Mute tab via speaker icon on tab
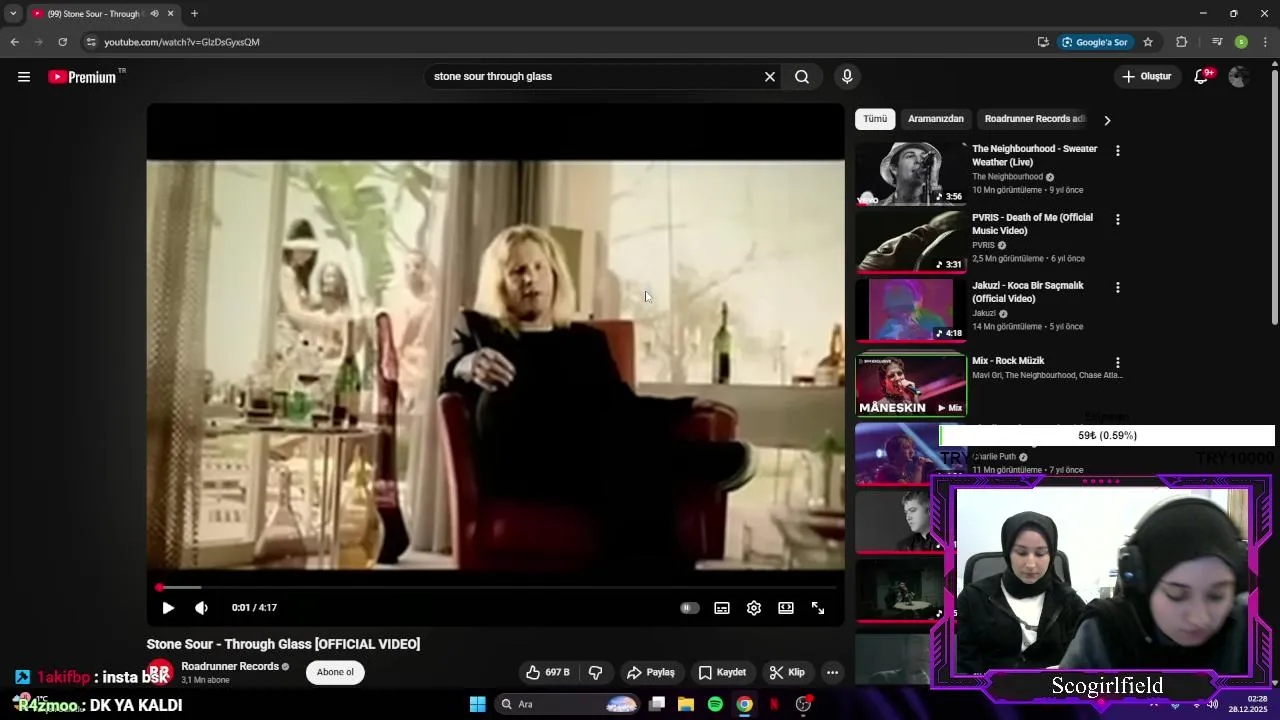 [x=154, y=14]
